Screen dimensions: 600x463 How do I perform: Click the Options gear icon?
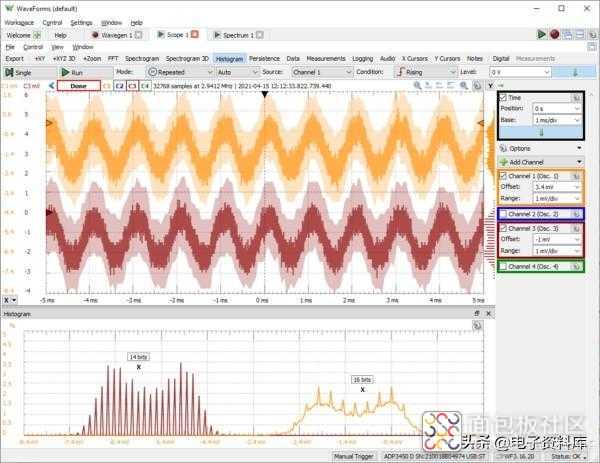(503, 148)
